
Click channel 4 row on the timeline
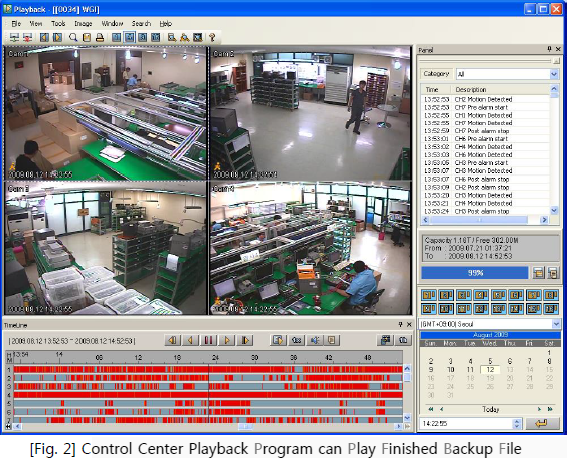point(208,395)
